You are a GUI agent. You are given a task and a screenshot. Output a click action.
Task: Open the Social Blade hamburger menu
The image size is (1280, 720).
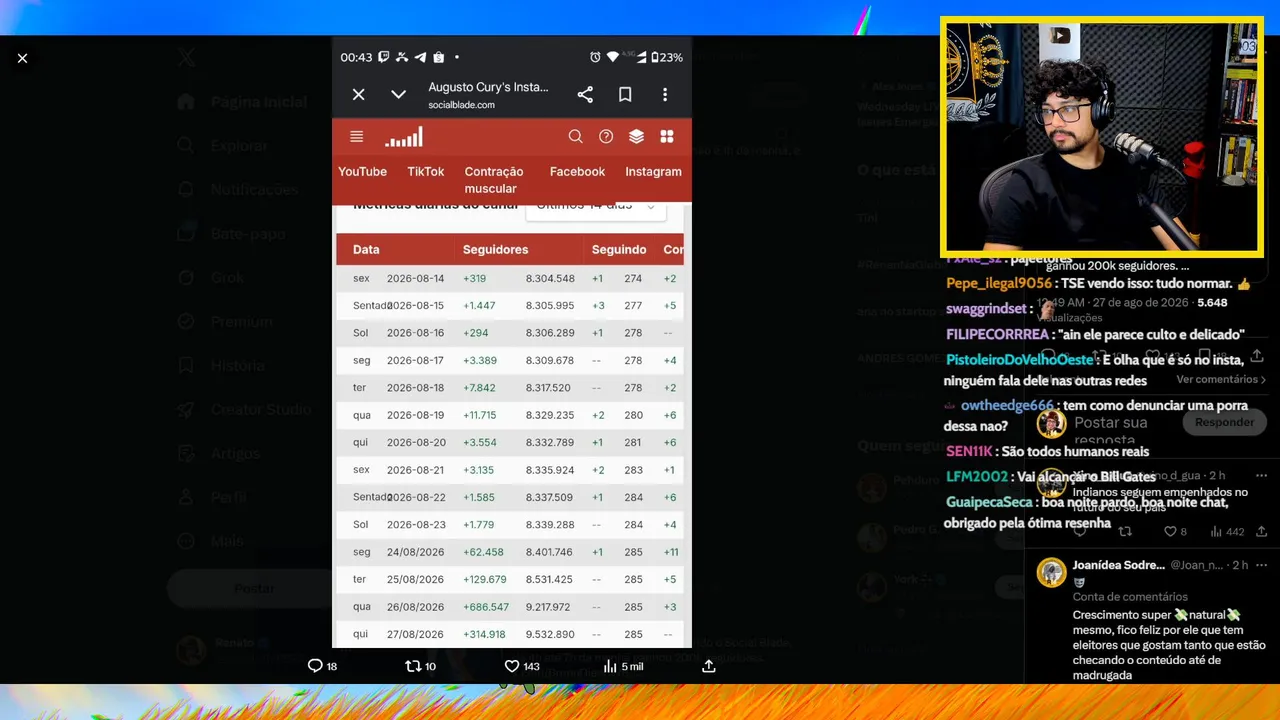point(357,137)
